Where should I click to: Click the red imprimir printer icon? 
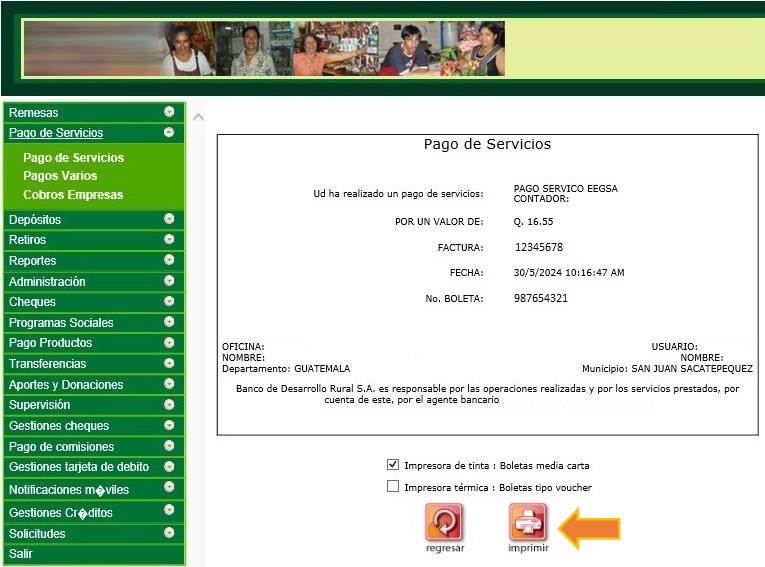tap(528, 523)
